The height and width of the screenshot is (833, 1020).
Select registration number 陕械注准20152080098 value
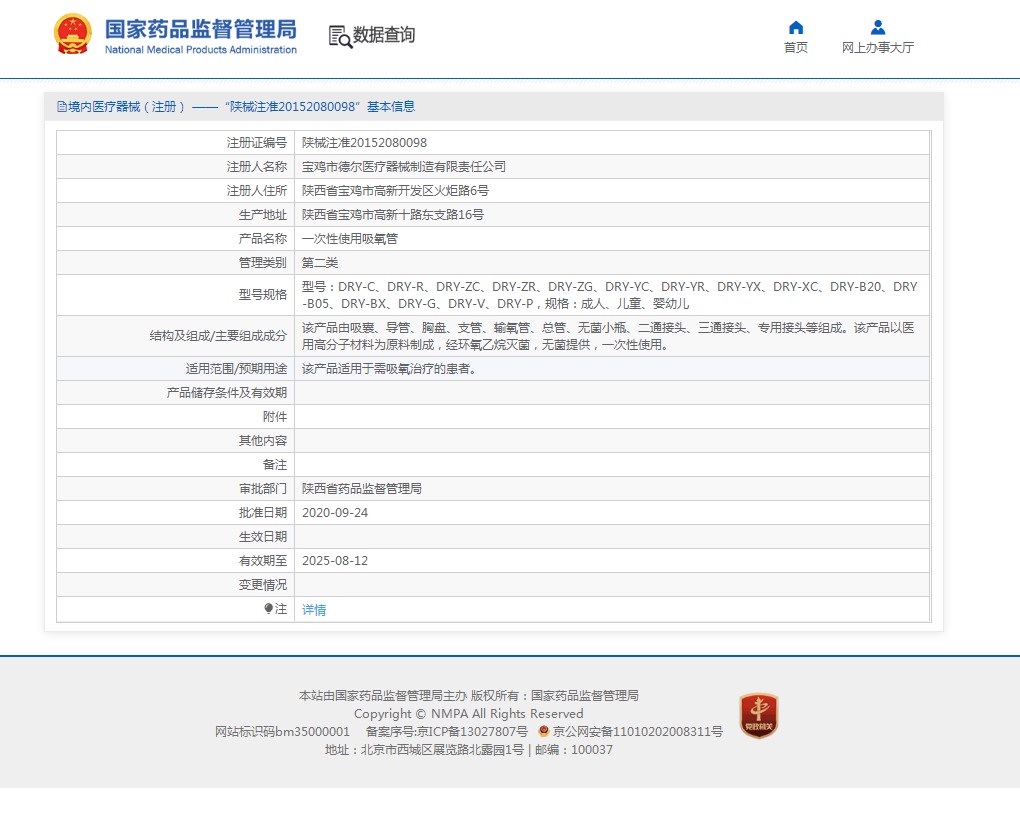tap(364, 142)
